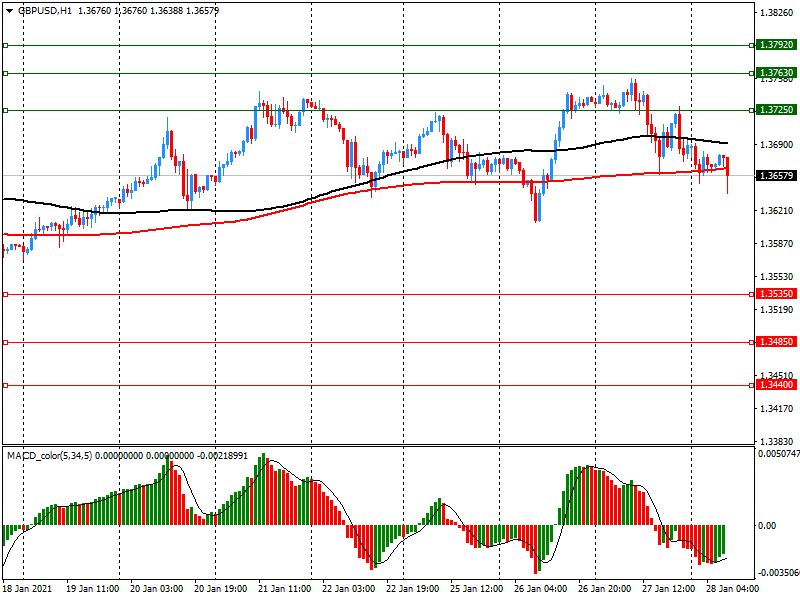Click the GBPUSD,H1 symbol title

point(45,11)
